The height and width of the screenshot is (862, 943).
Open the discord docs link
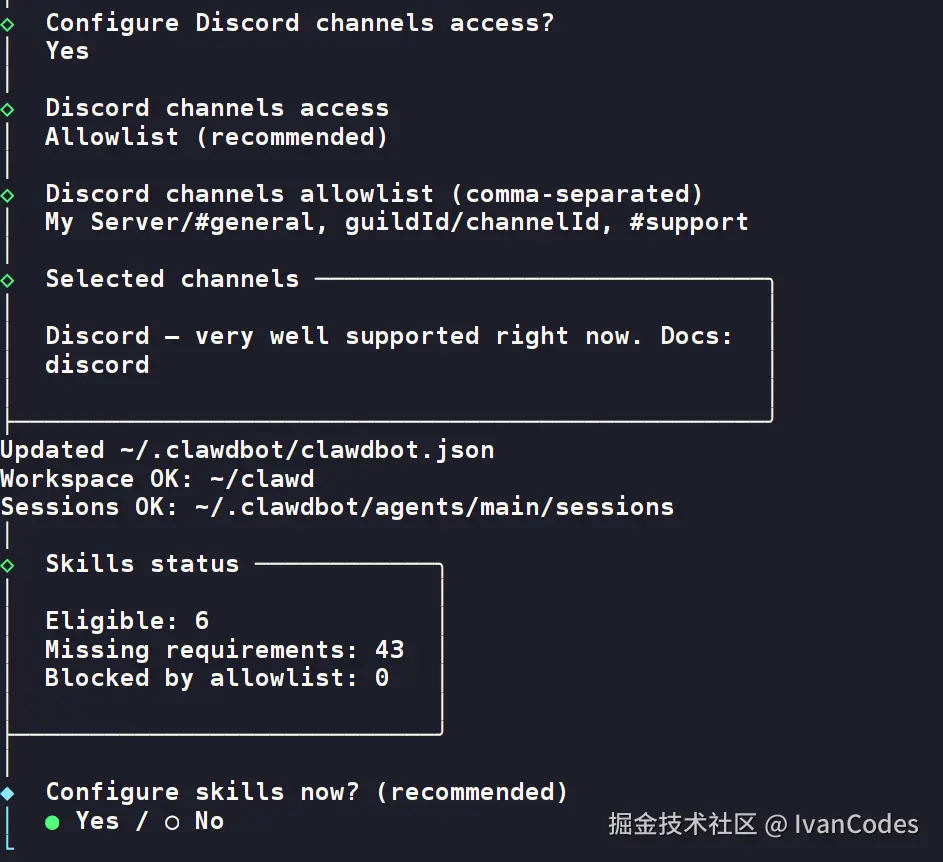tap(97, 364)
